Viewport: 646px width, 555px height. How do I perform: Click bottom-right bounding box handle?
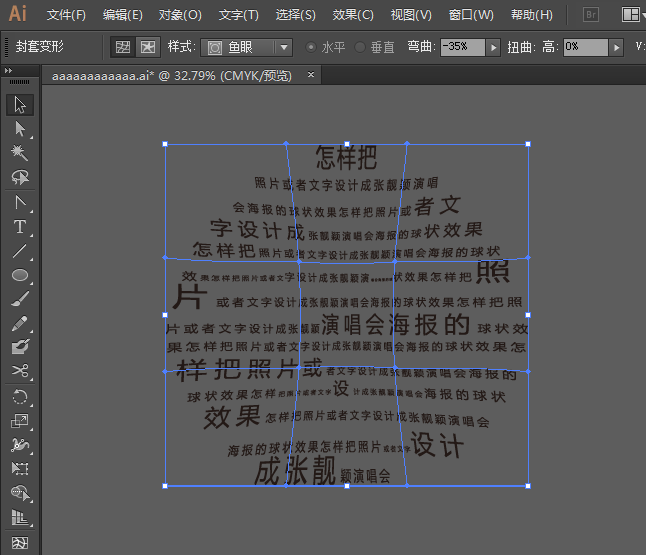pyautogui.click(x=528, y=486)
